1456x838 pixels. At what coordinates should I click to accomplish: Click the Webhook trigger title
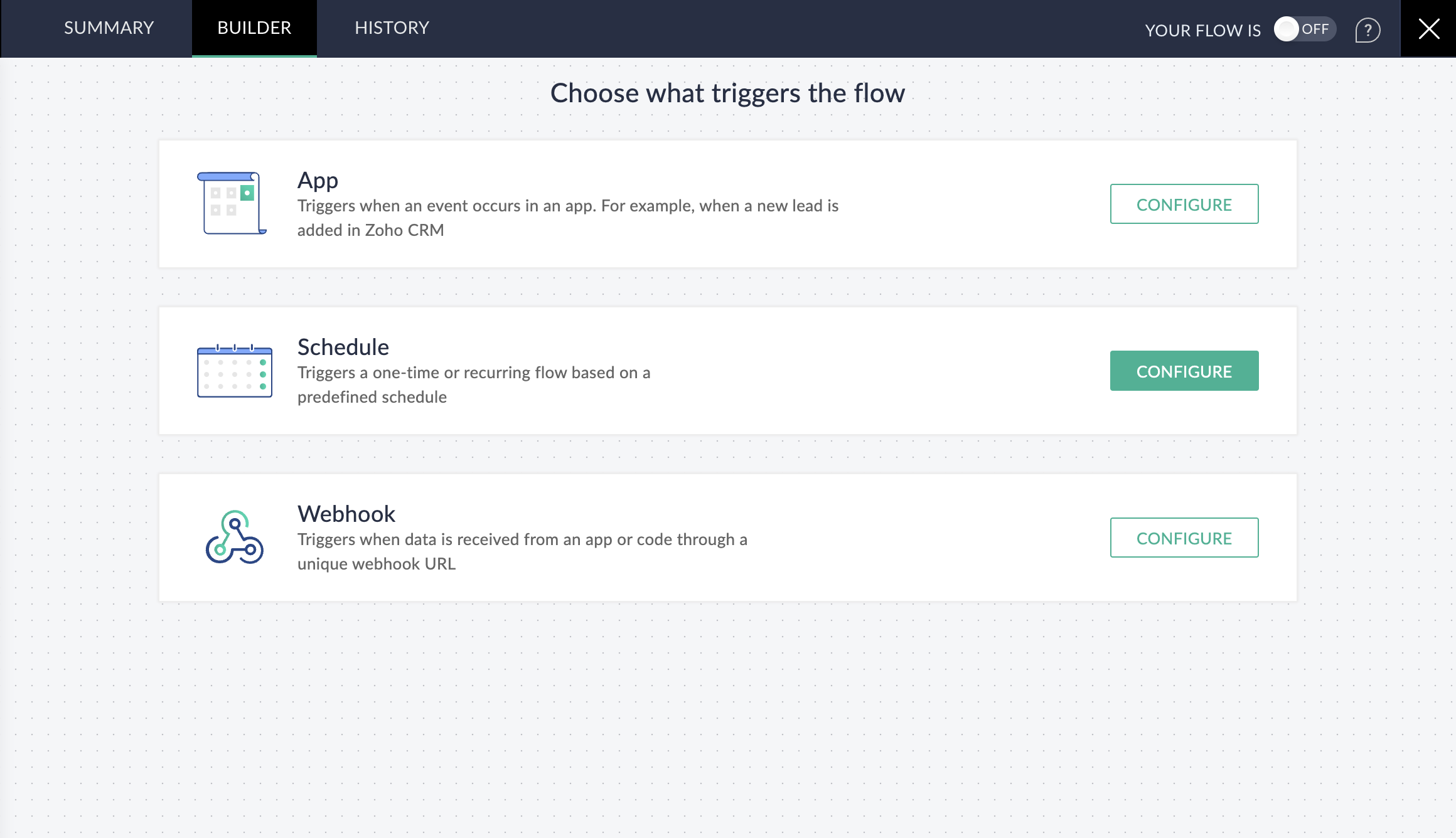coord(346,514)
